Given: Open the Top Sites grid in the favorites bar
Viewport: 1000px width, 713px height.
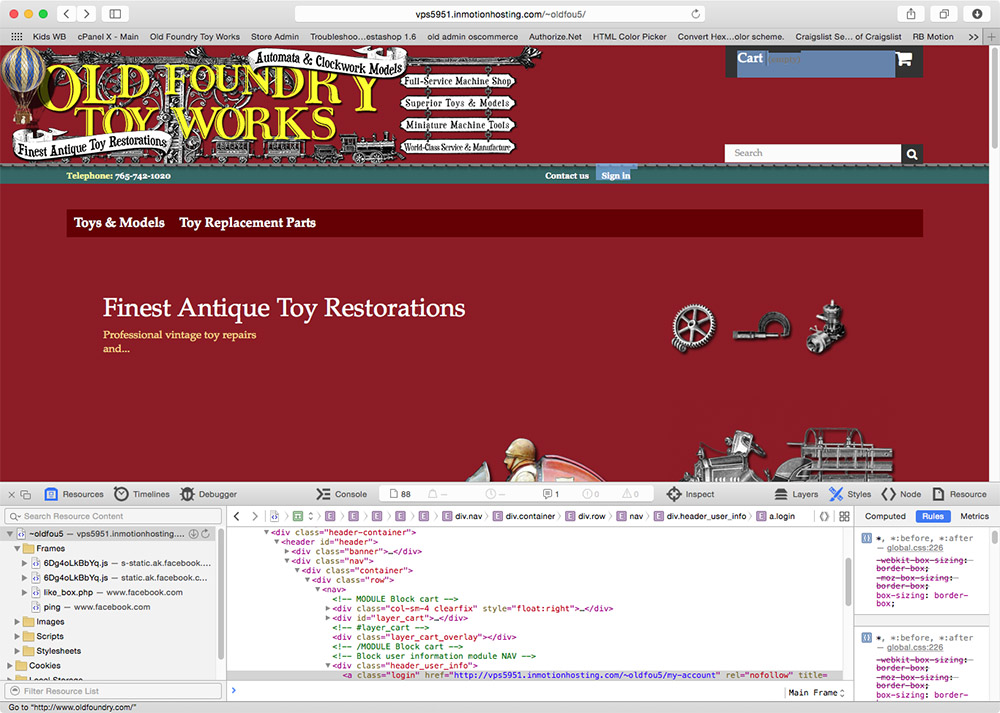Looking at the screenshot, I should coord(17,37).
